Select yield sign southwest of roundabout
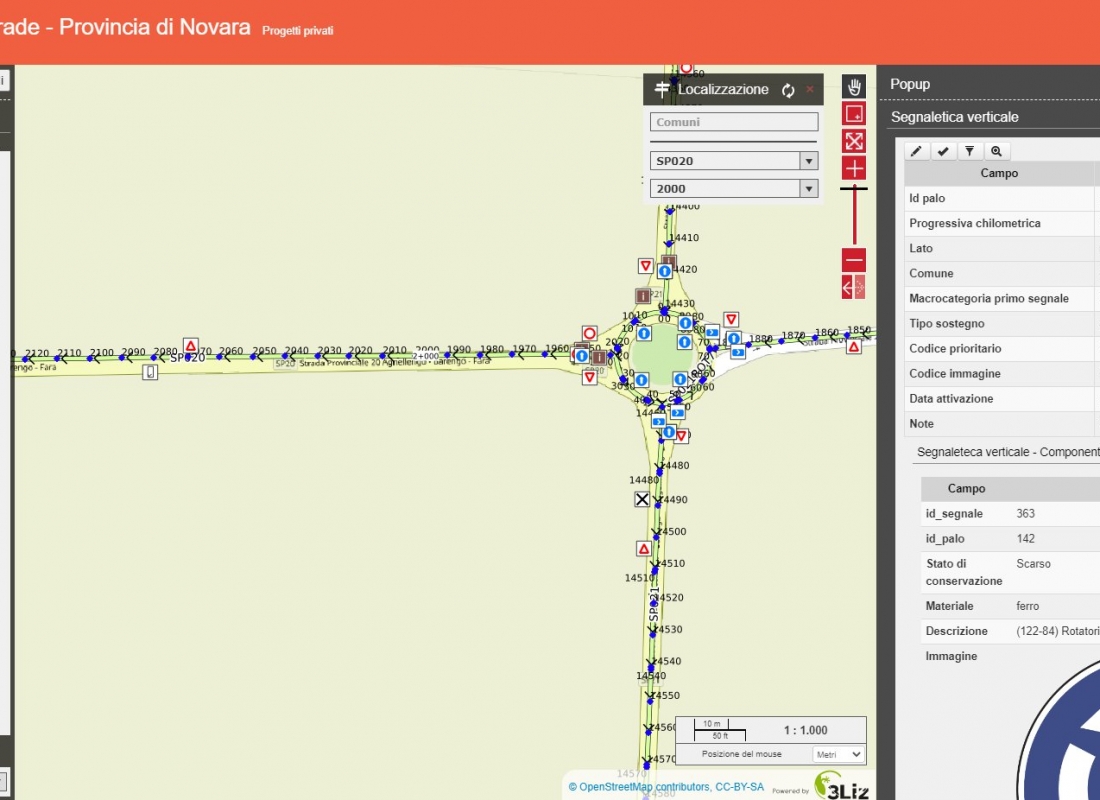 point(589,378)
